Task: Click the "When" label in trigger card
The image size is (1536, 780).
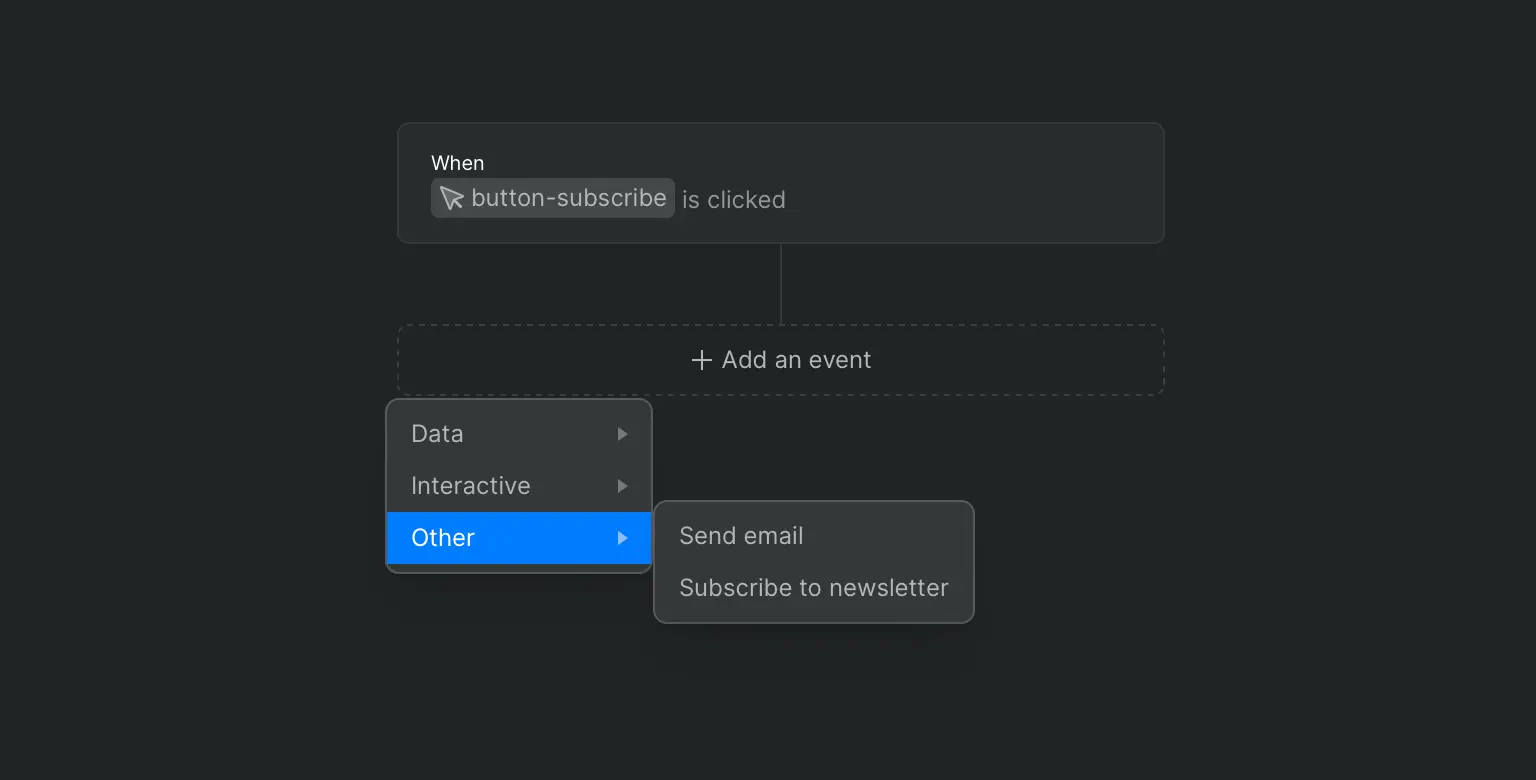Action: coord(458,163)
